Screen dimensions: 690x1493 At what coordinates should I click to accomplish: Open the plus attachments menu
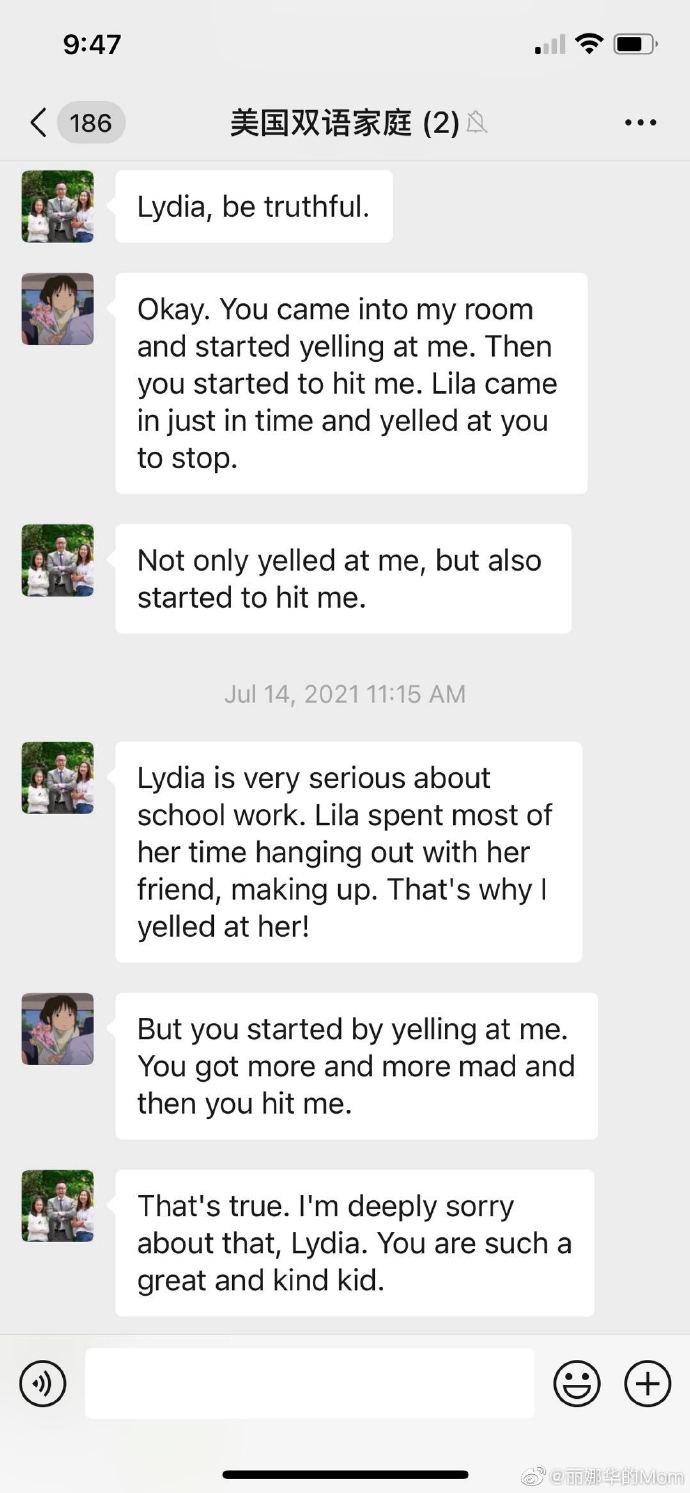[x=648, y=1384]
